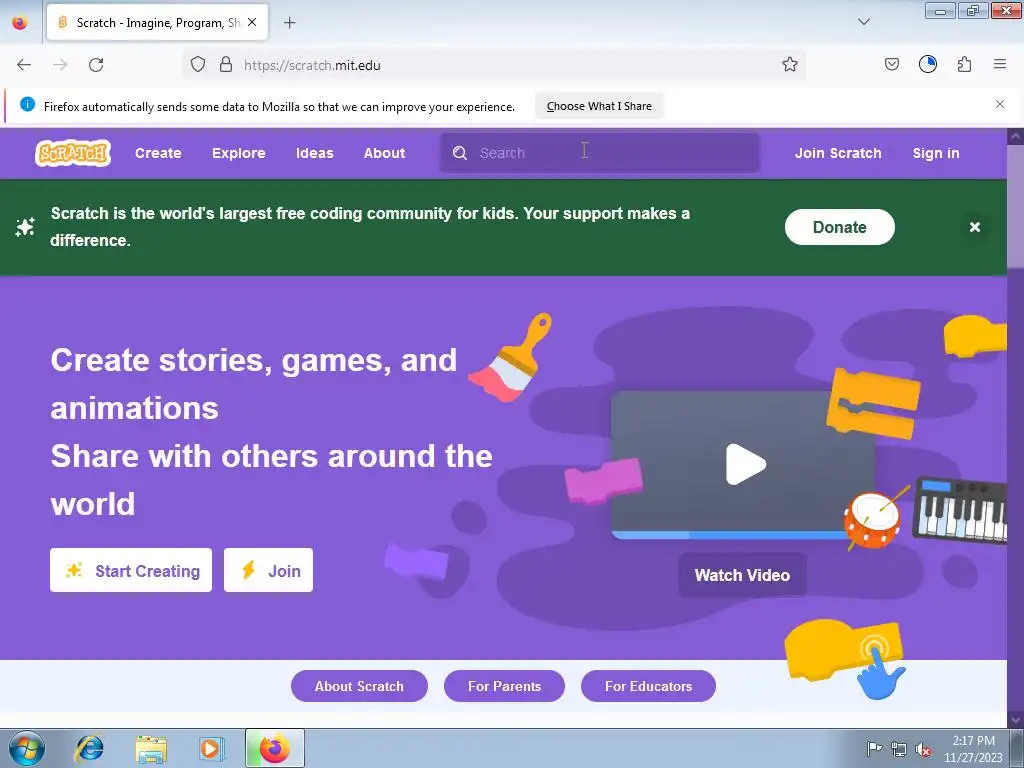Click the Start Creating button
This screenshot has width=1024, height=768.
coord(131,570)
